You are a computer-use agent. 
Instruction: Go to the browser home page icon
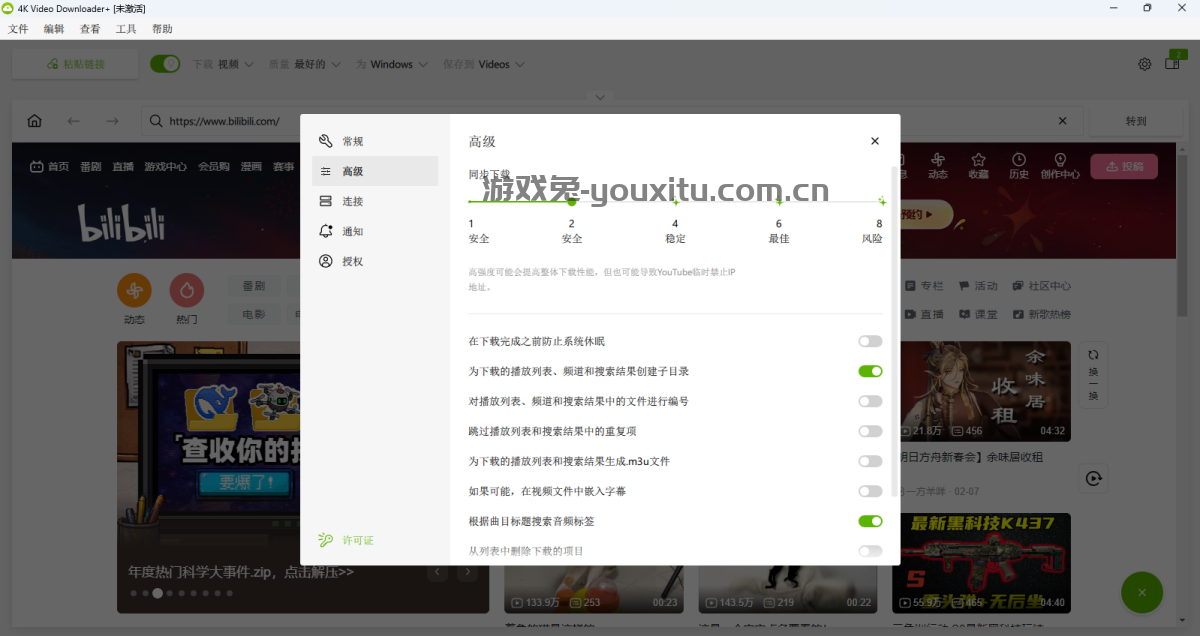pos(35,121)
